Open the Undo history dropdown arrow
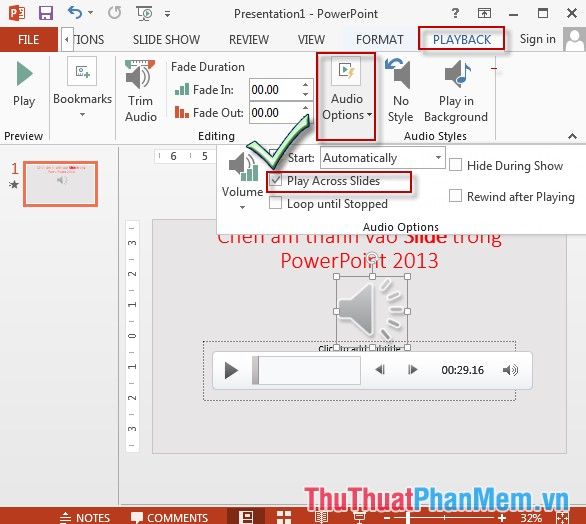Screen dimensions: 586x524 (90, 13)
